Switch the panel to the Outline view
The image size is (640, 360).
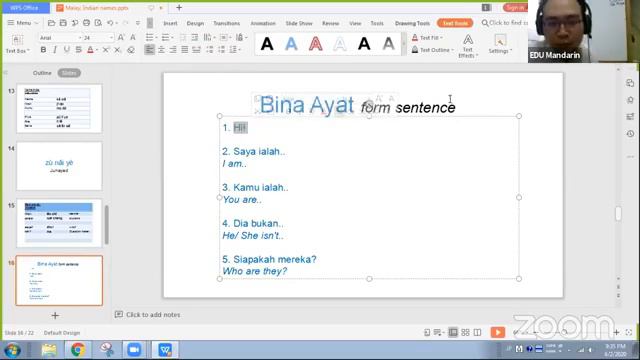42,73
